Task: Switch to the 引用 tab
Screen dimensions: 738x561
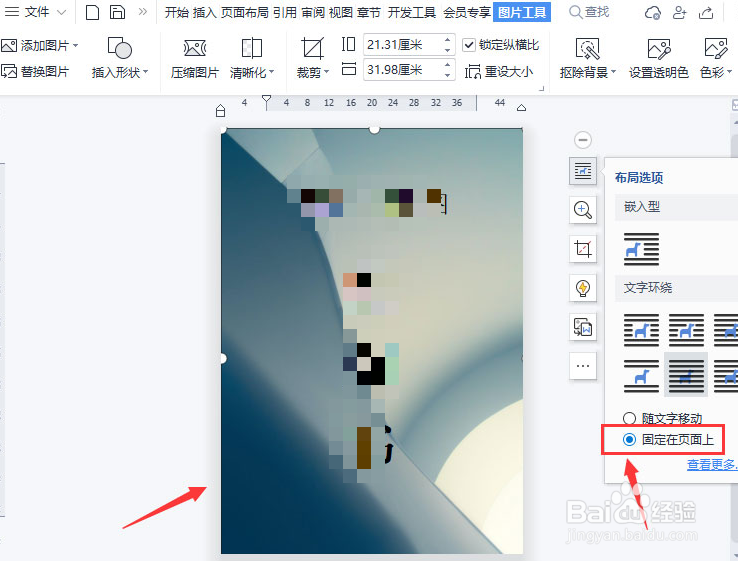Action: point(285,12)
